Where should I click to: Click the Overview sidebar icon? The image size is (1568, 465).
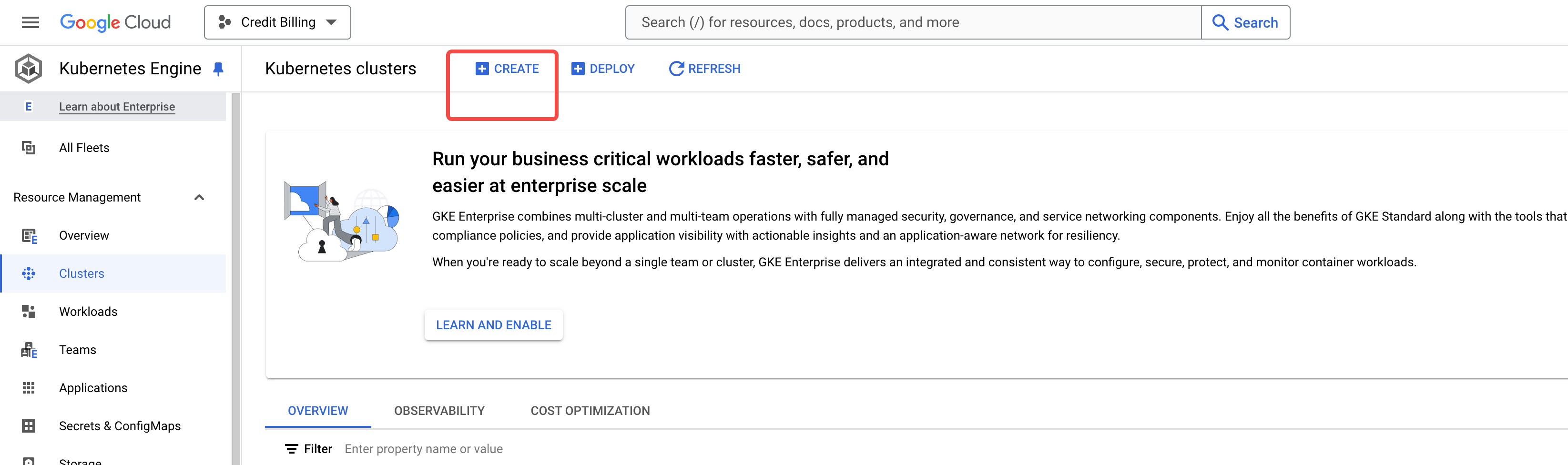(29, 236)
